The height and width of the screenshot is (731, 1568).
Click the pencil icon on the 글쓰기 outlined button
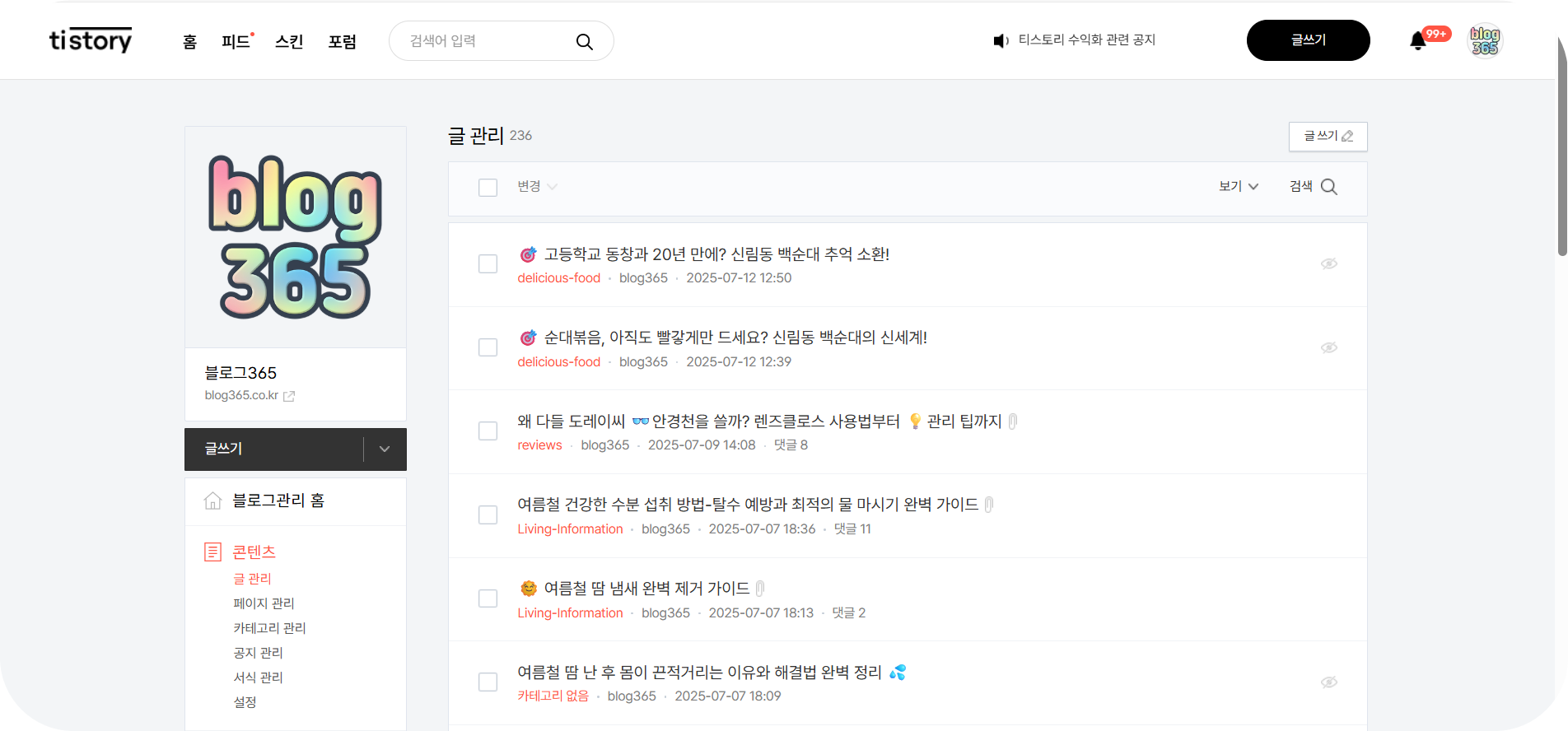1347,137
